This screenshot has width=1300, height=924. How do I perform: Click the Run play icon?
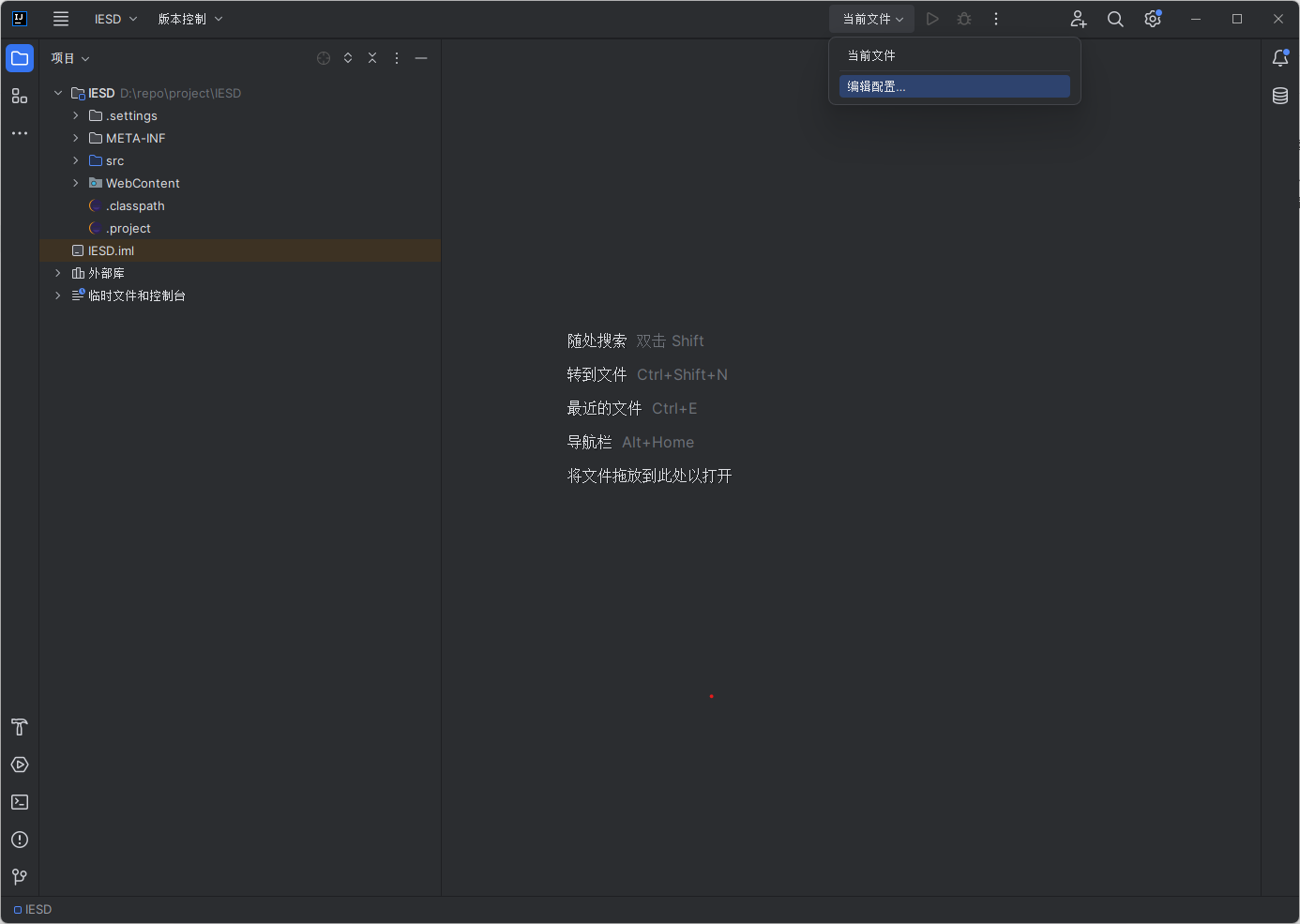932,19
